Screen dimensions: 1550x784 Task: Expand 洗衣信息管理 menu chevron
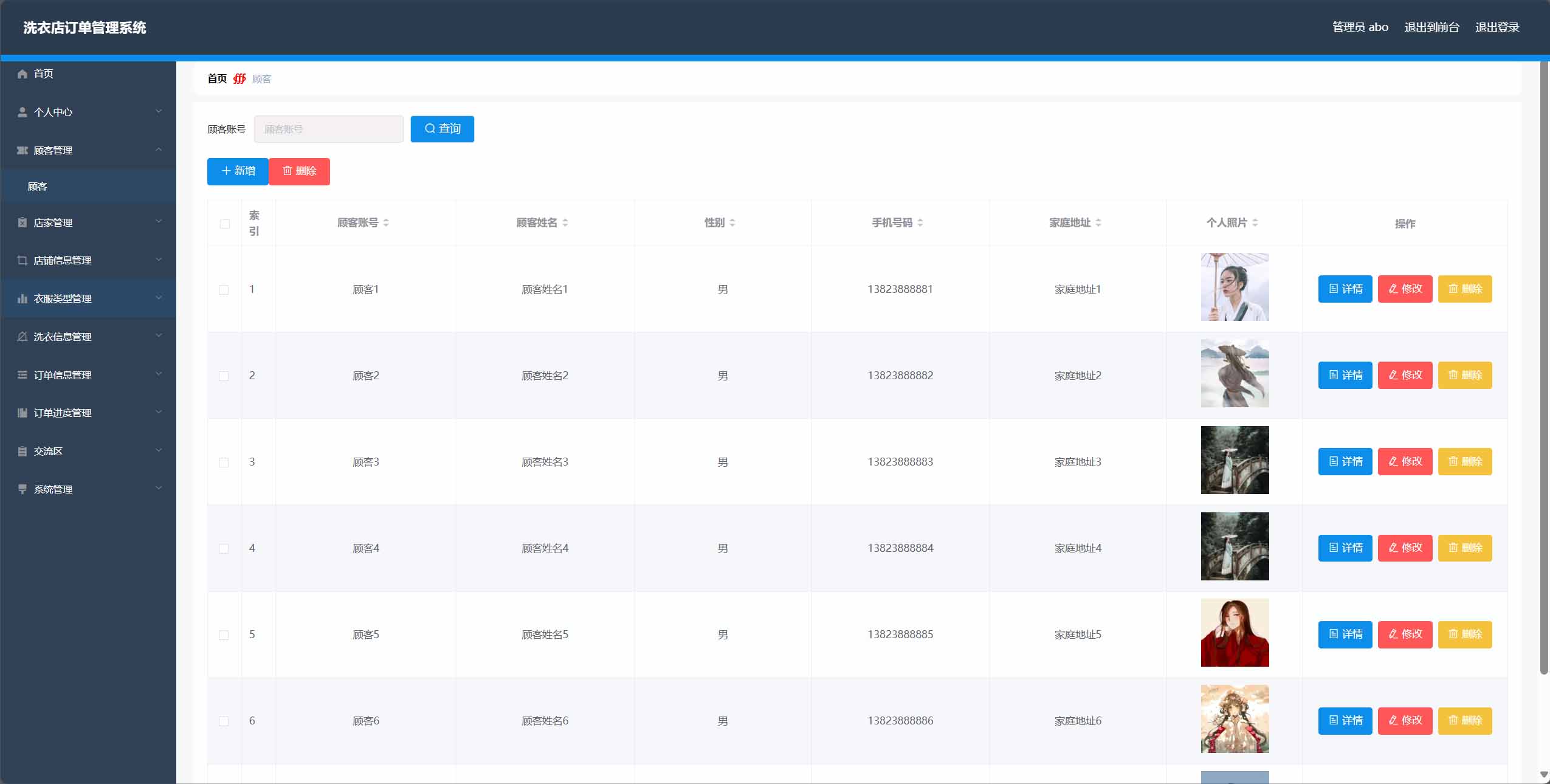[159, 335]
